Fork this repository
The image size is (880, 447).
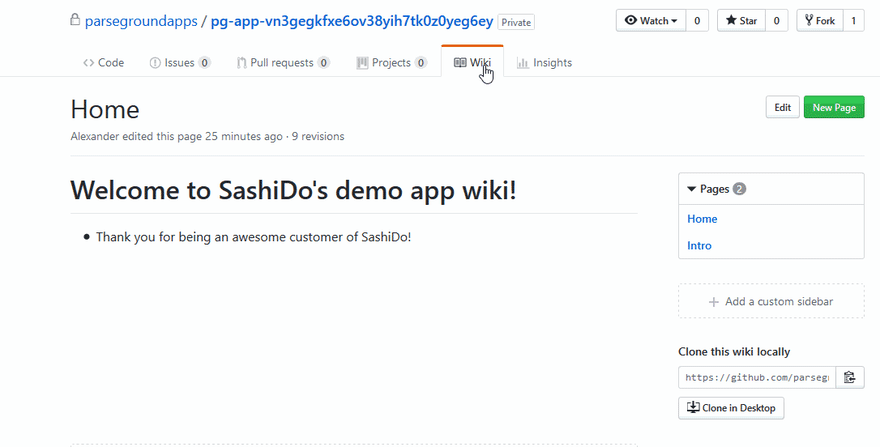pos(820,21)
